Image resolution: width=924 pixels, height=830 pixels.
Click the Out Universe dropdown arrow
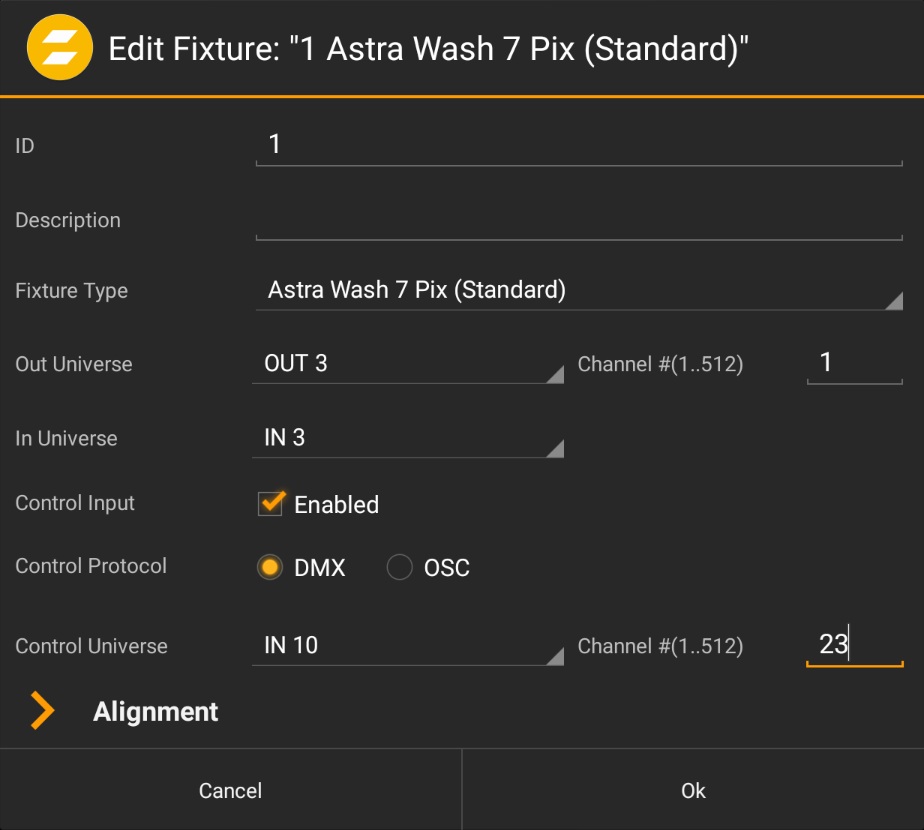coord(554,374)
